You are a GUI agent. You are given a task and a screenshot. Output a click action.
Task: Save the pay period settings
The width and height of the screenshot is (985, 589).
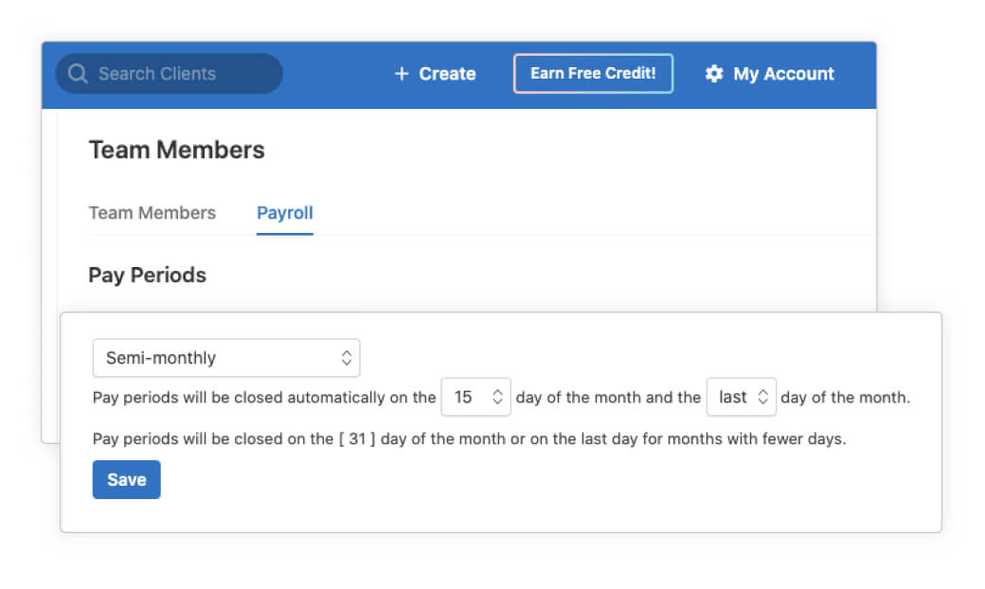126,480
